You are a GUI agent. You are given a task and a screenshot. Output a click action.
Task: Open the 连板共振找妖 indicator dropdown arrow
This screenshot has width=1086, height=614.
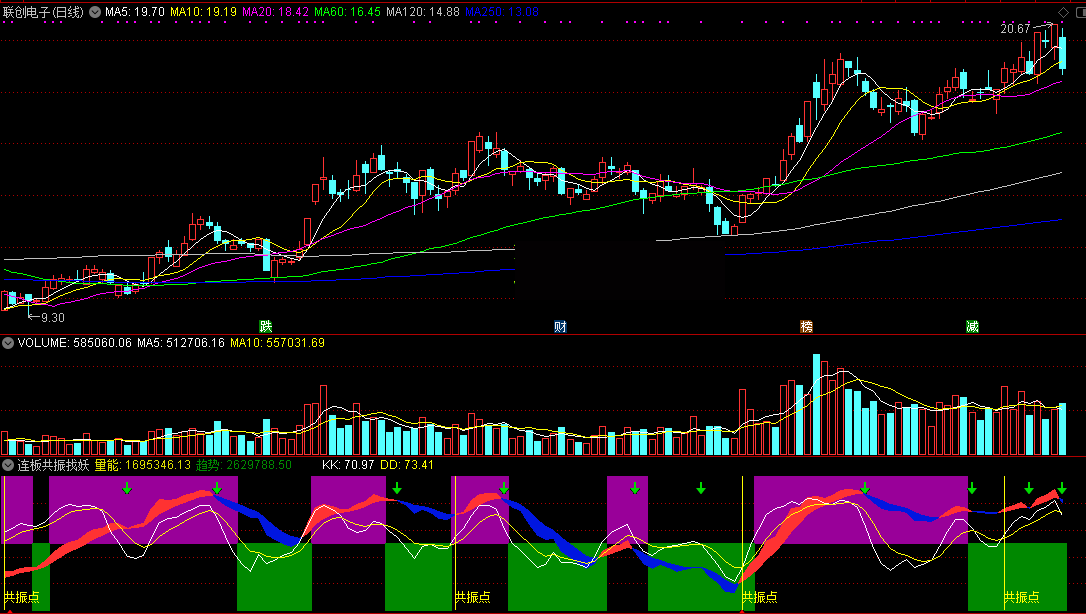pyautogui.click(x=8, y=465)
